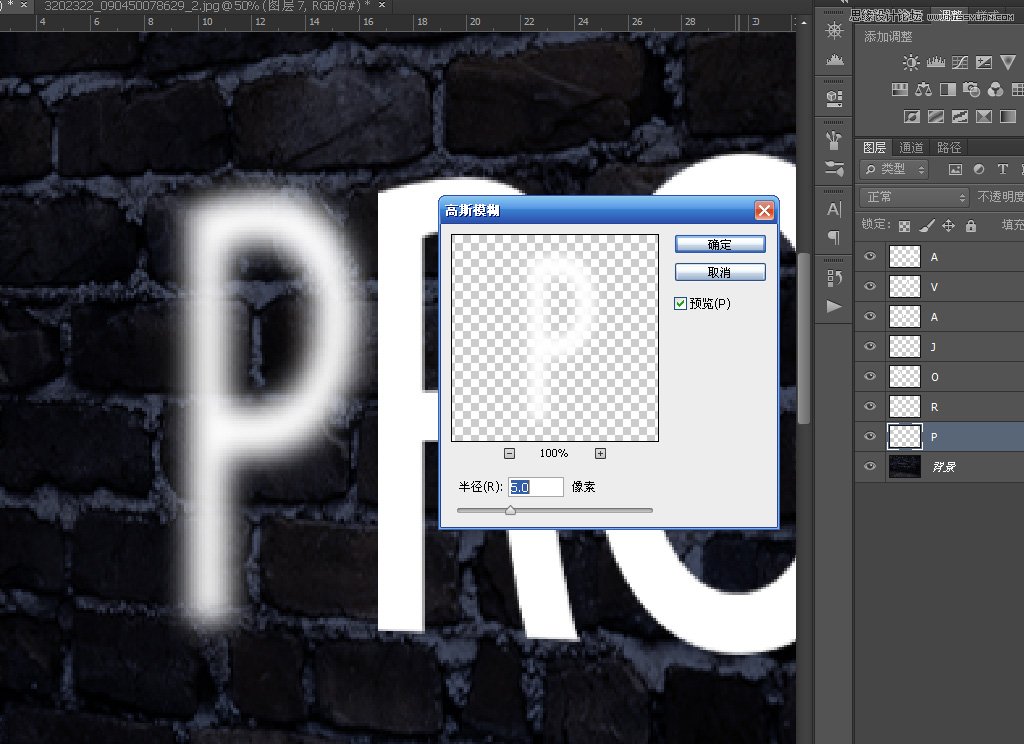Image resolution: width=1024 pixels, height=744 pixels.
Task: Hide the 背景 background layer
Action: pyautogui.click(x=869, y=466)
